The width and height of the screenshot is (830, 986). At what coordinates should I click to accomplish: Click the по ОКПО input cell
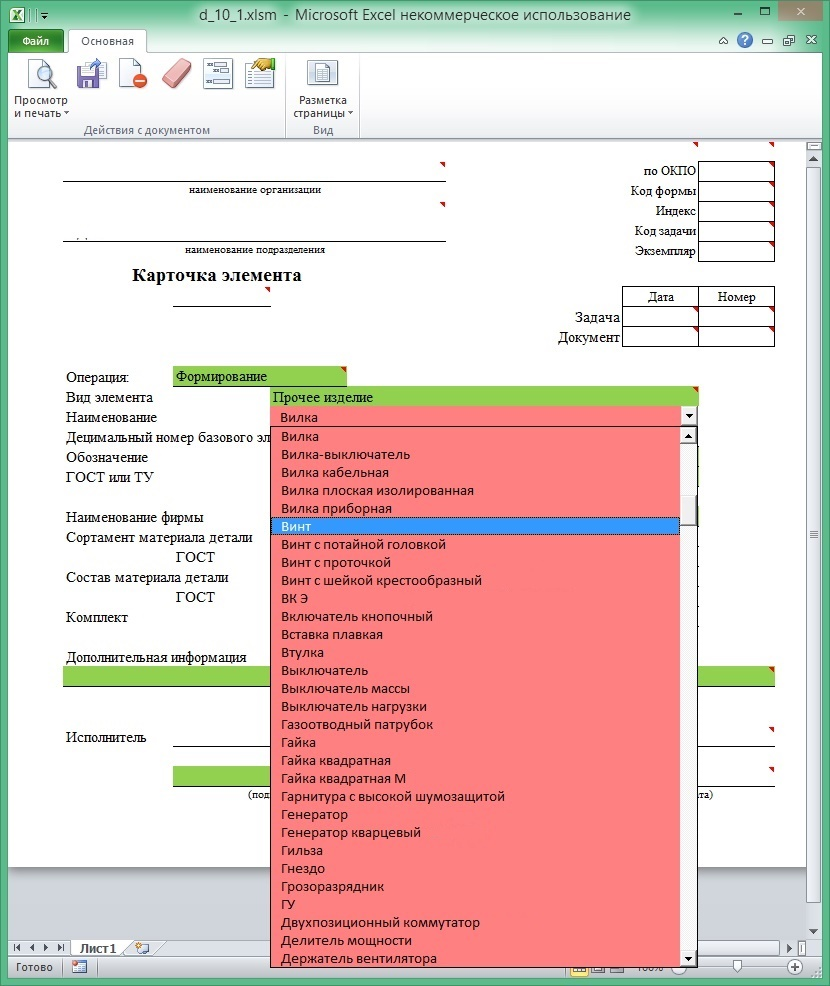click(736, 171)
